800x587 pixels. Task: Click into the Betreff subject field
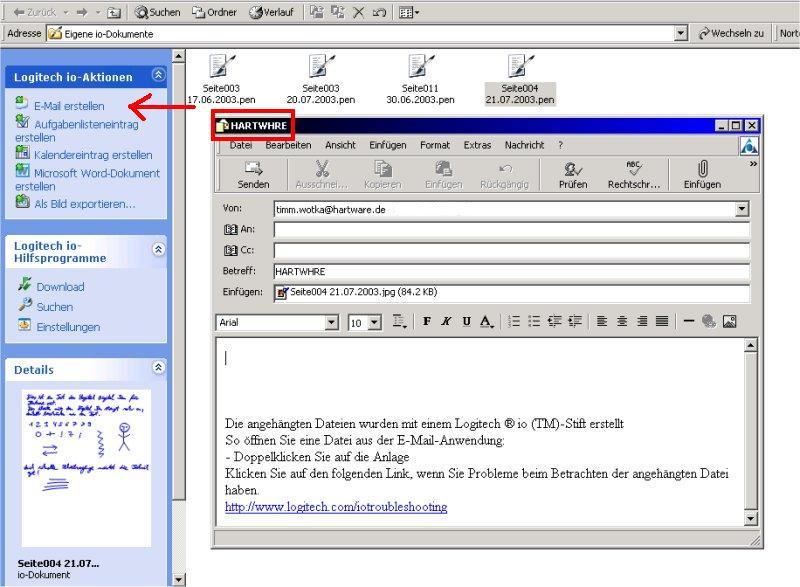[x=512, y=271]
